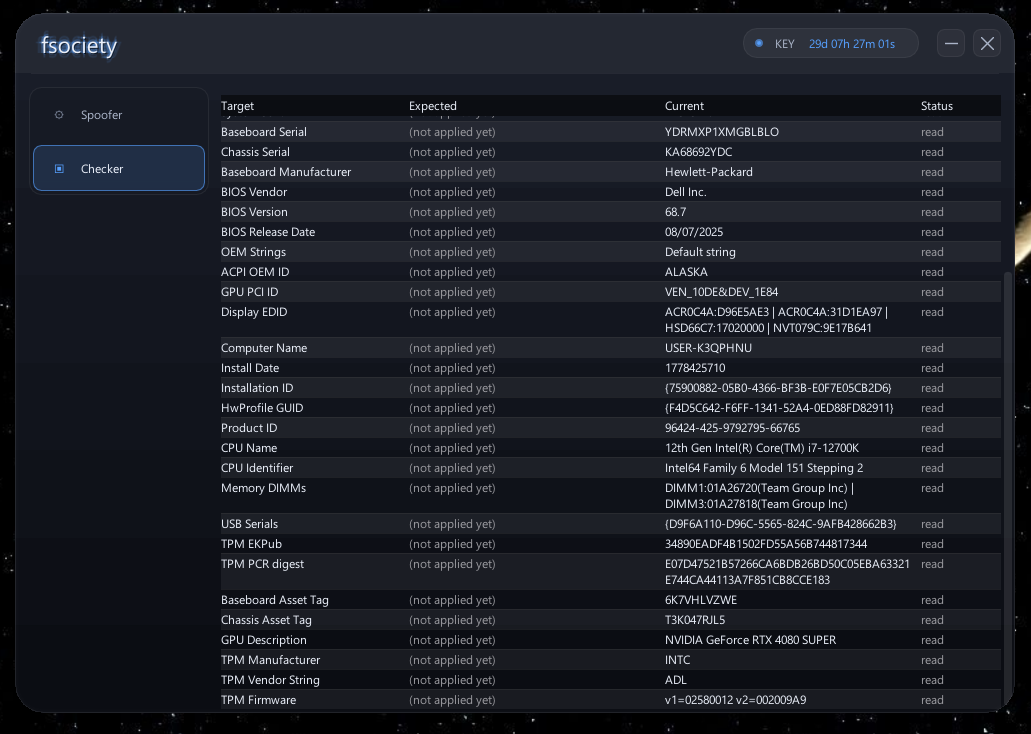Select the Baseboard Serial row label
This screenshot has width=1031, height=734.
click(x=264, y=132)
